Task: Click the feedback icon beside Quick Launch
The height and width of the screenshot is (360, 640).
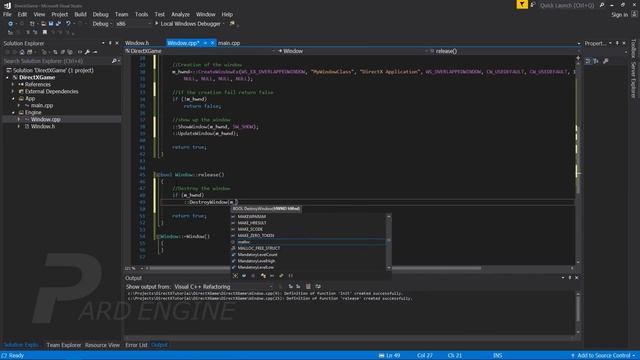Action: tap(533, 5)
